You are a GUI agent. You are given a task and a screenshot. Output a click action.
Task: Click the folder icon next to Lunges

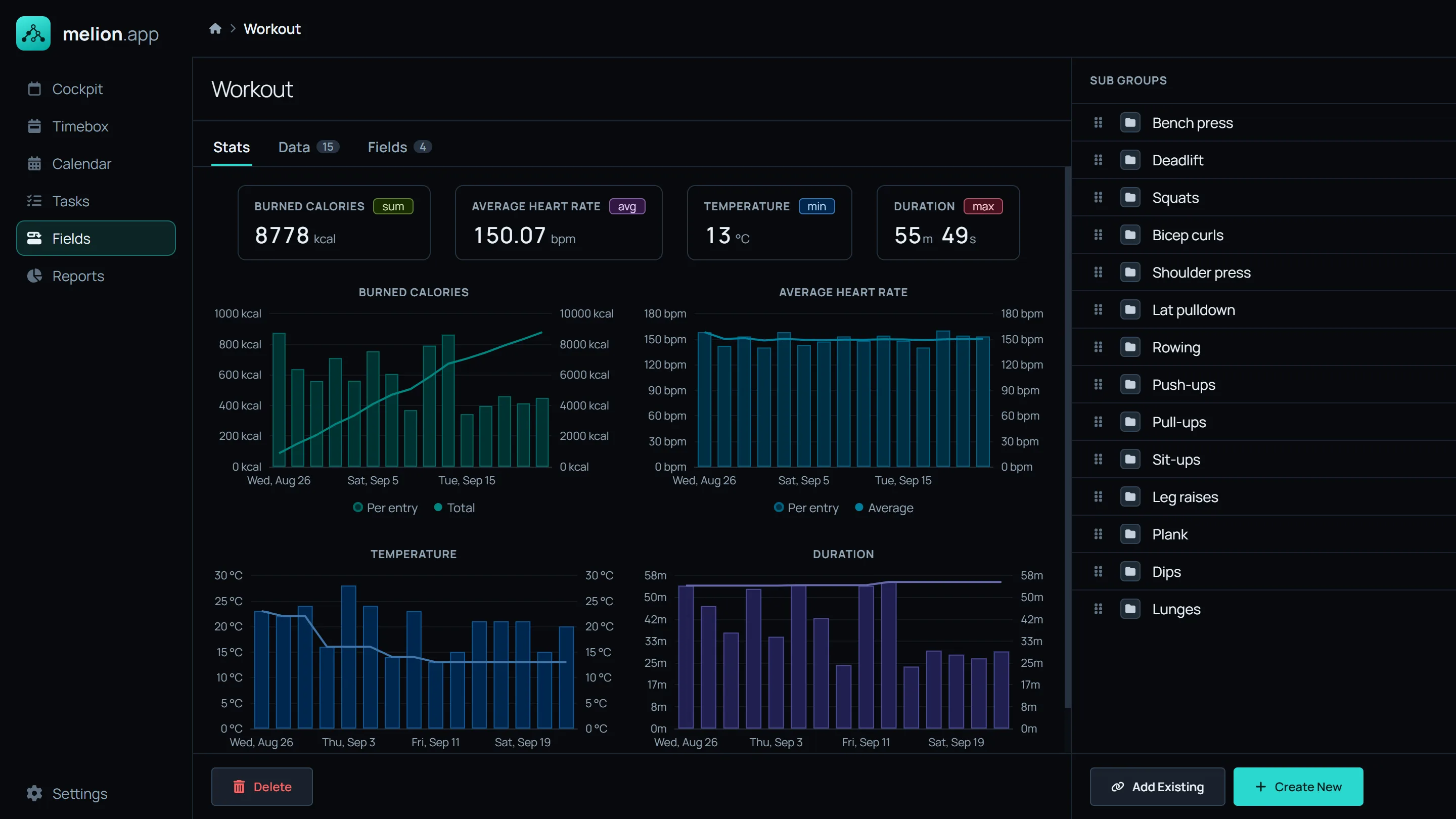point(1130,609)
